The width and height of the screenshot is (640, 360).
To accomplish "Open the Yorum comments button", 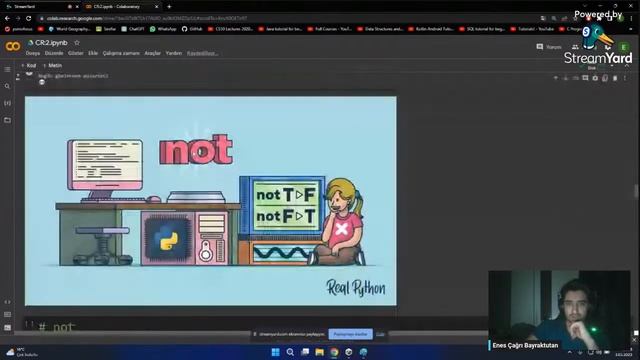I will 549,47.
